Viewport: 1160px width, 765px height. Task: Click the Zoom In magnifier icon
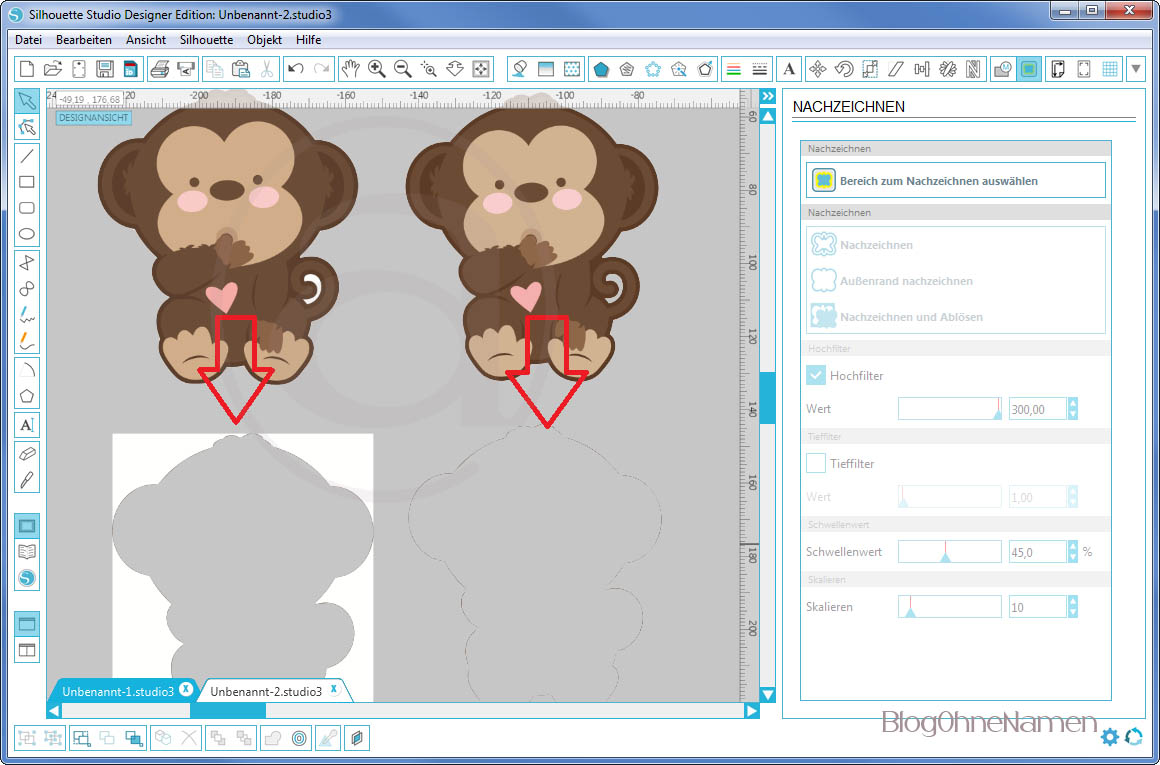377,69
